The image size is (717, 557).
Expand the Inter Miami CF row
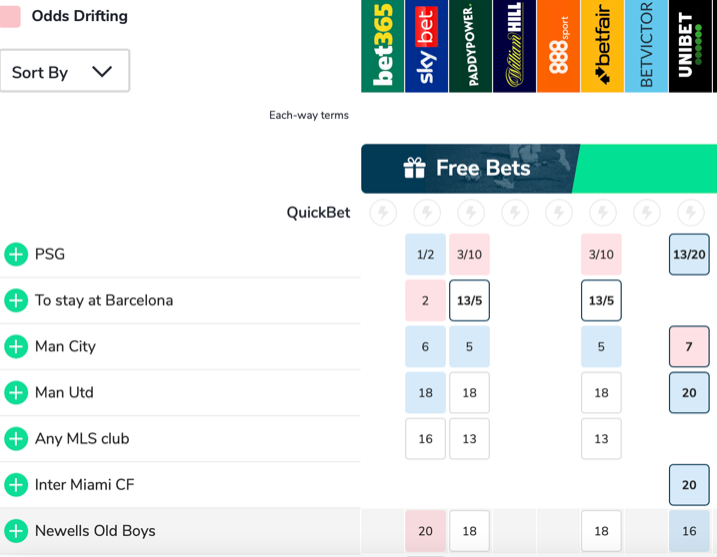point(16,485)
